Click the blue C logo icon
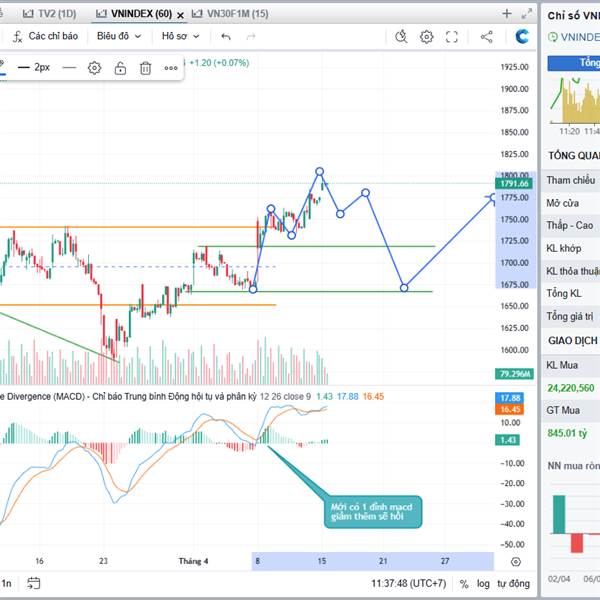Screen dimensions: 600x600 click(x=522, y=36)
